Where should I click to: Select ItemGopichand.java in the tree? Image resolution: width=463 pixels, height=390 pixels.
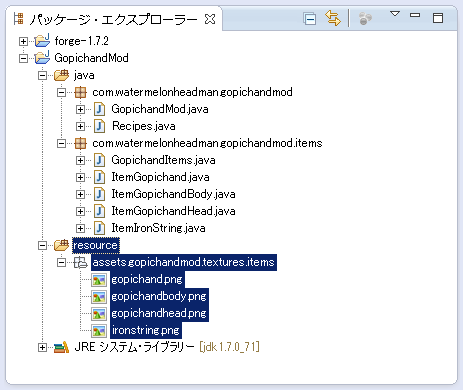(160, 177)
